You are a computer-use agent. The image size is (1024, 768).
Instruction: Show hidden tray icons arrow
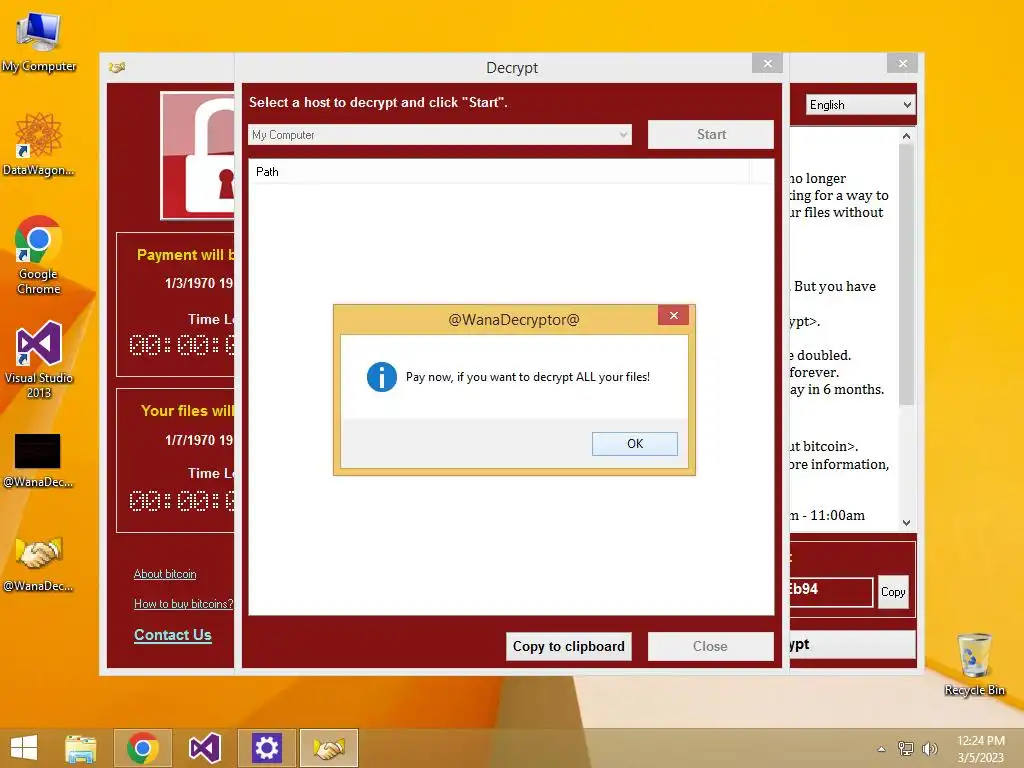click(881, 749)
